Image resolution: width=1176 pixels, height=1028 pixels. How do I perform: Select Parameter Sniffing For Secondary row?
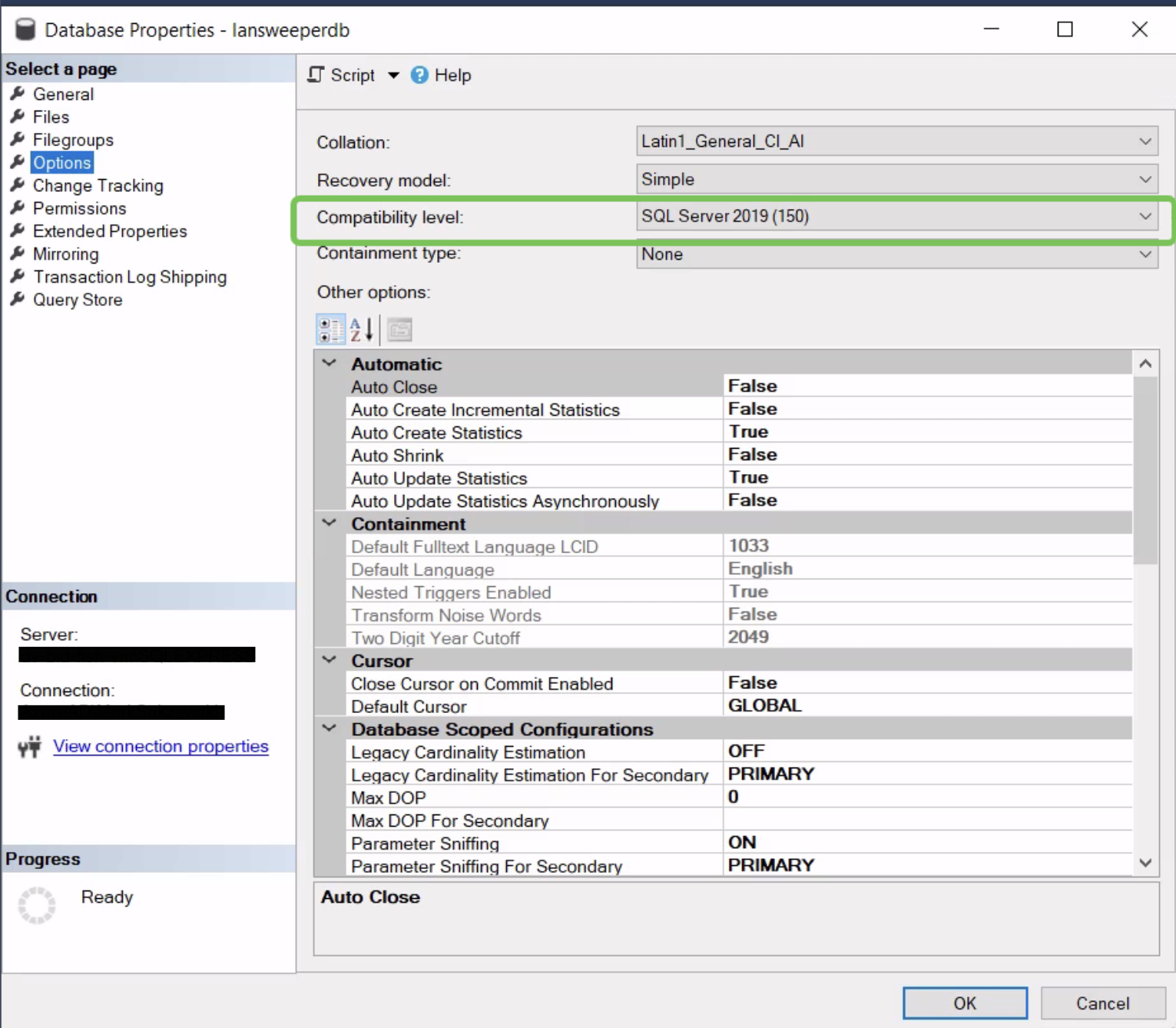pos(740,866)
